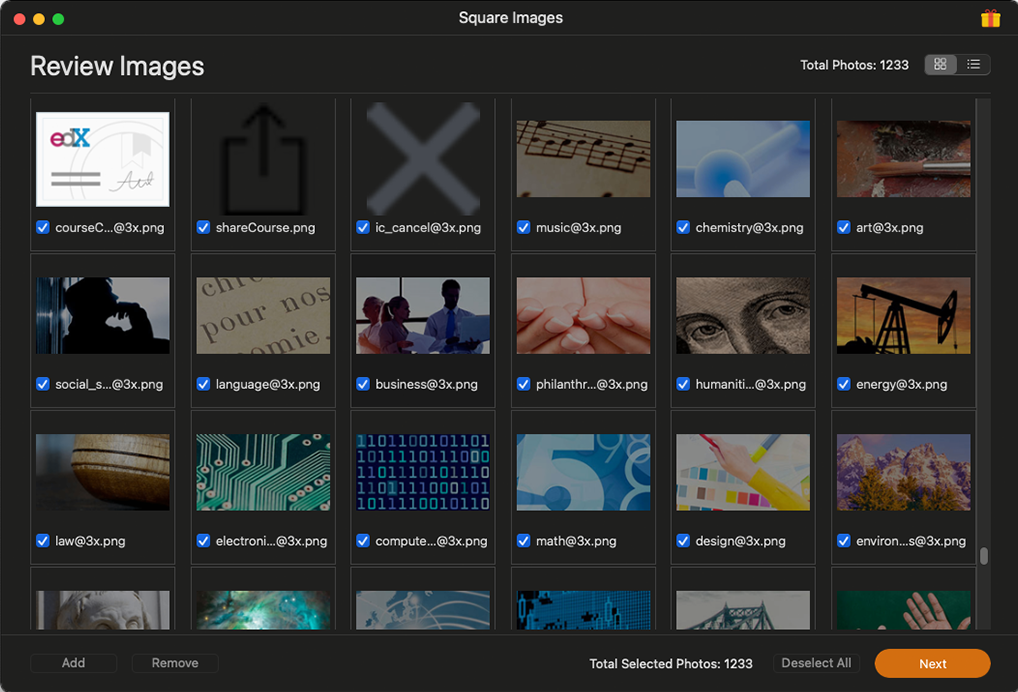Select the art paintbrush thumbnail
1018x692 pixels.
[903, 159]
